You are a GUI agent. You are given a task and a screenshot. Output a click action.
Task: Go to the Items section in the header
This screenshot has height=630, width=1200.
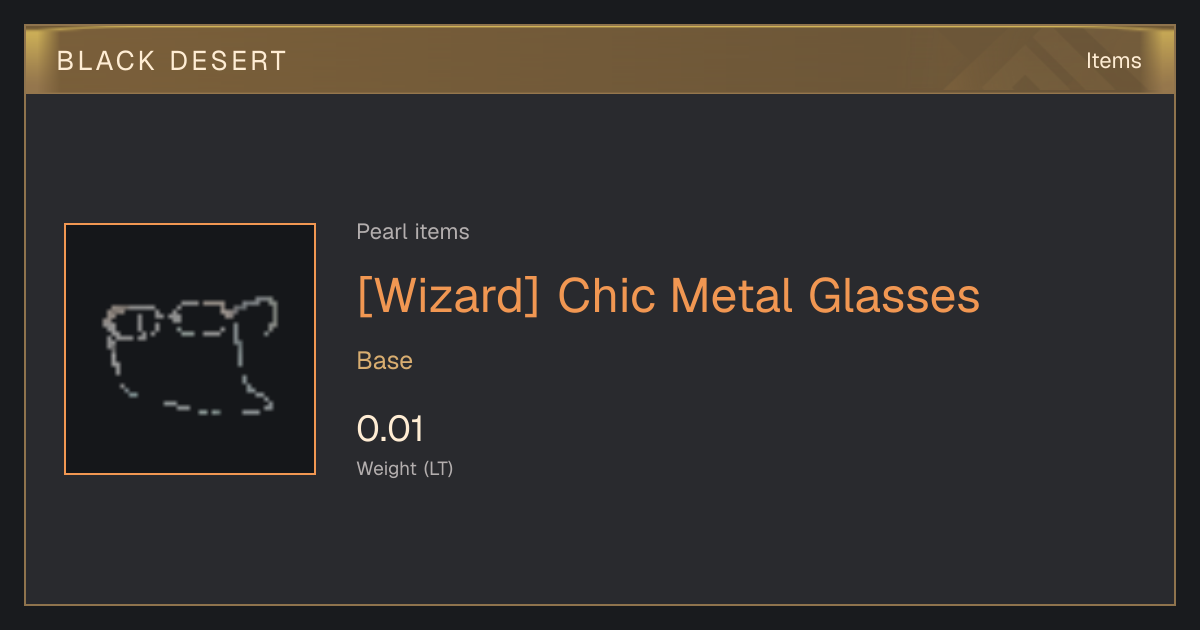click(1113, 61)
